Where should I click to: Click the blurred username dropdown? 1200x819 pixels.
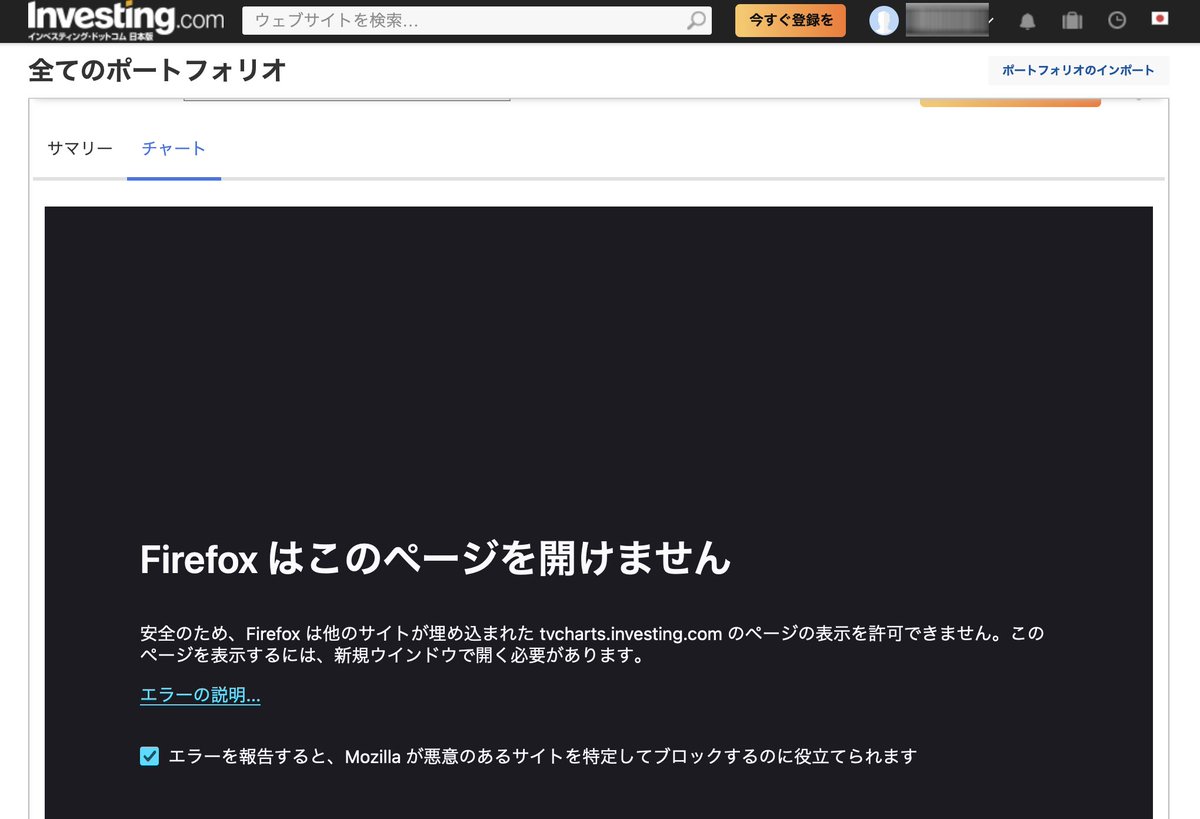point(949,20)
